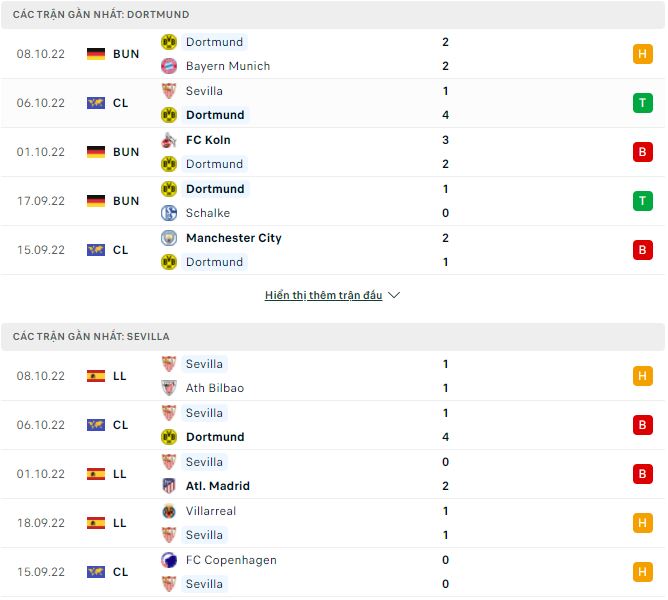
Task: Open the 'Các trận gần nhất: Dortmund' section header
Action: [x=101, y=15]
